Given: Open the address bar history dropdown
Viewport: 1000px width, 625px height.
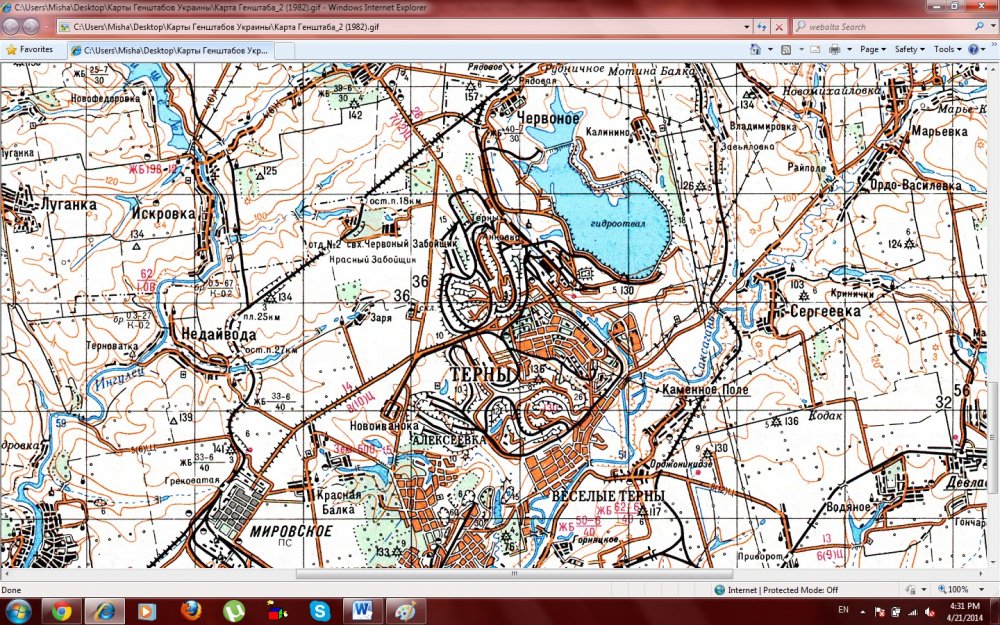Looking at the screenshot, I should [747, 27].
